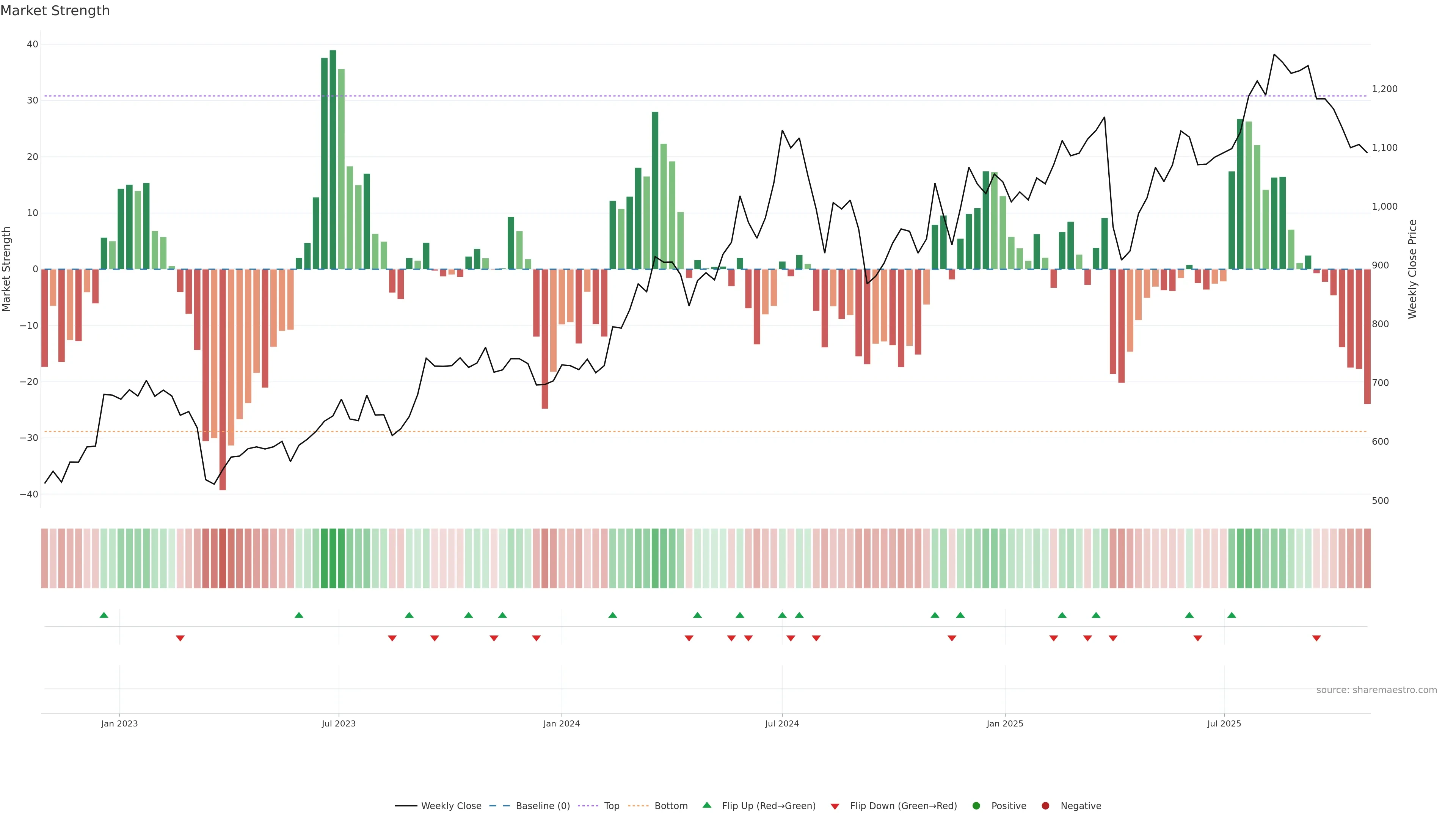
Task: Click the Market Strength chart title
Action: pos(55,11)
